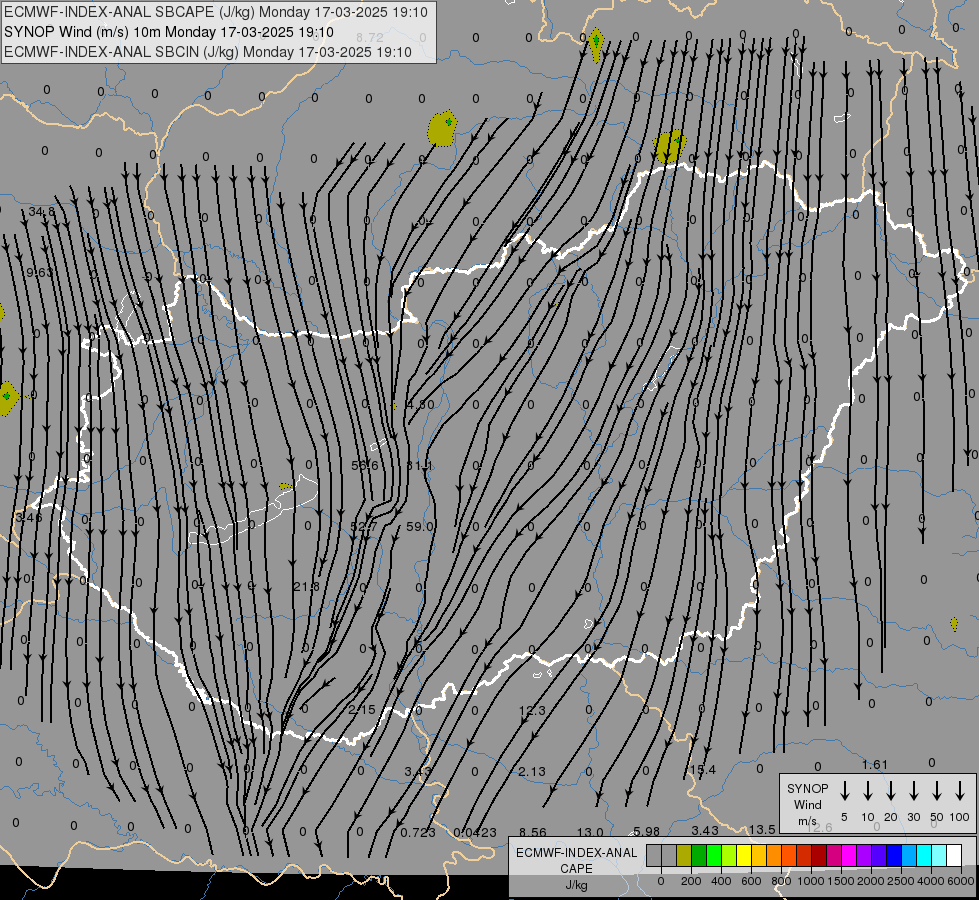Click the 59.0 CAPE value on map

point(420,527)
